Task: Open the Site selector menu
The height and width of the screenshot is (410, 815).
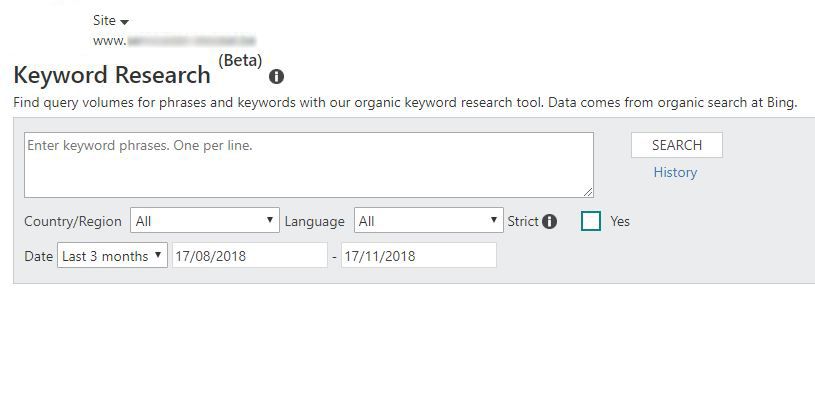Action: (x=111, y=21)
